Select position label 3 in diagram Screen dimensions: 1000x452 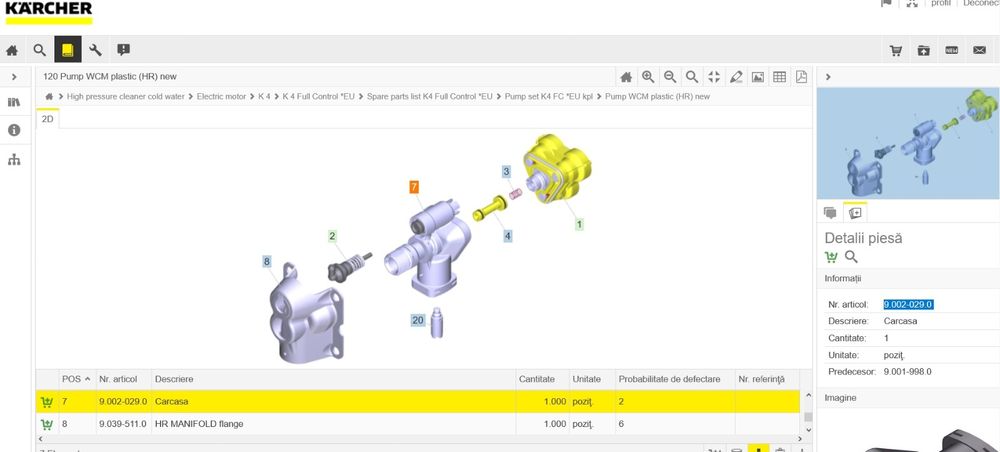pyautogui.click(x=506, y=171)
